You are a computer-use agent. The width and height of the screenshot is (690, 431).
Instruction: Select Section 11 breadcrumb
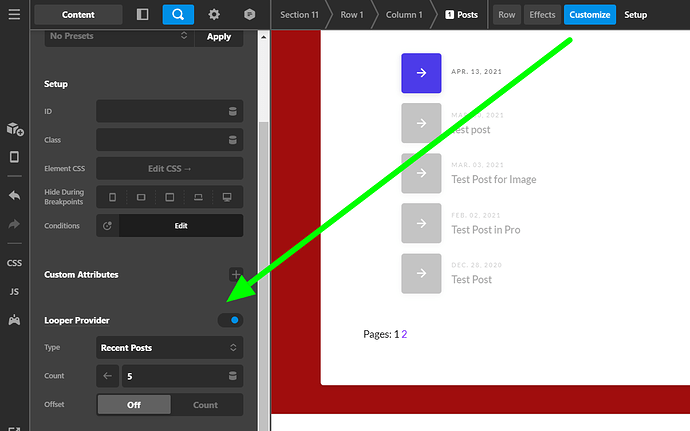pyautogui.click(x=299, y=15)
